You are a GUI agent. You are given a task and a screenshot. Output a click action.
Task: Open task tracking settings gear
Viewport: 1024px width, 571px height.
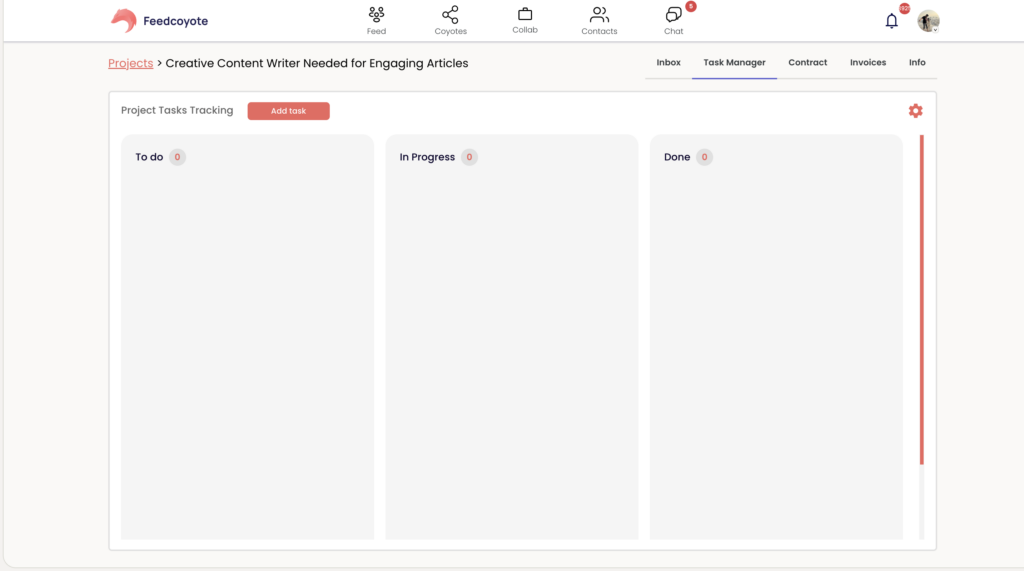coord(915,111)
